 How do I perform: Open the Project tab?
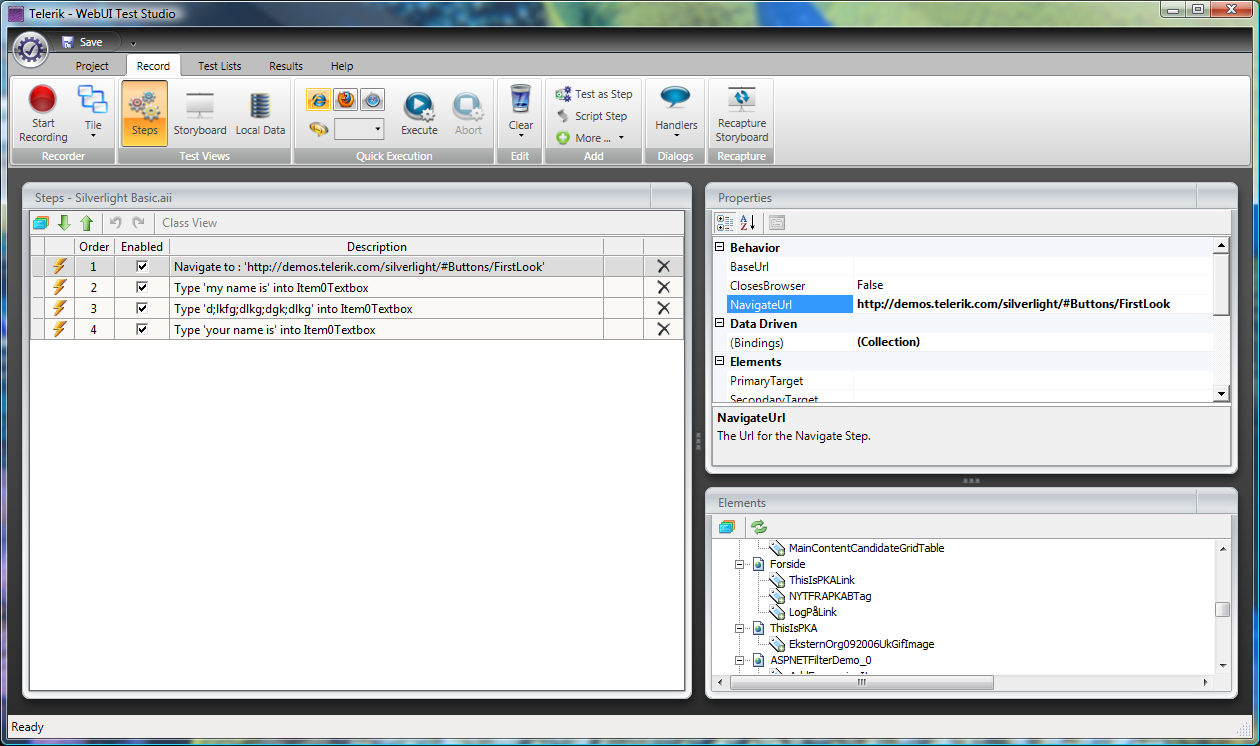[x=92, y=66]
